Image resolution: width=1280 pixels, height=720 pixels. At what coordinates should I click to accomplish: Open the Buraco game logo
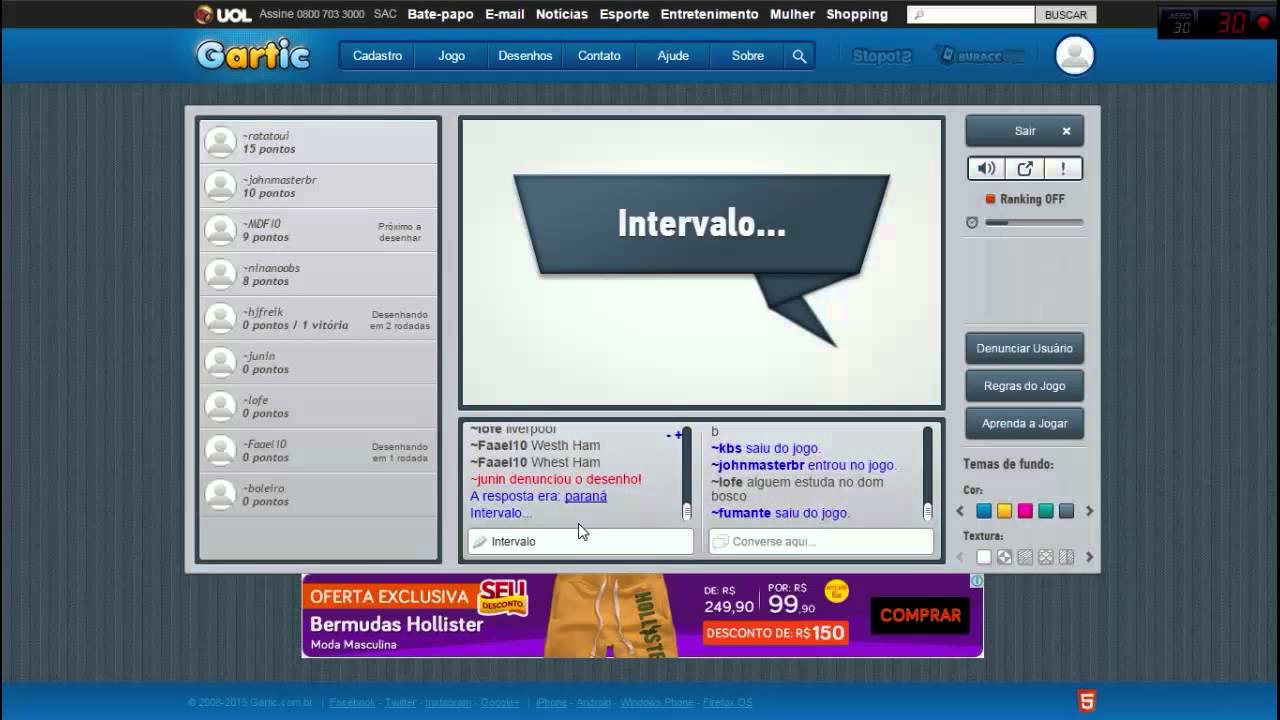(x=980, y=56)
